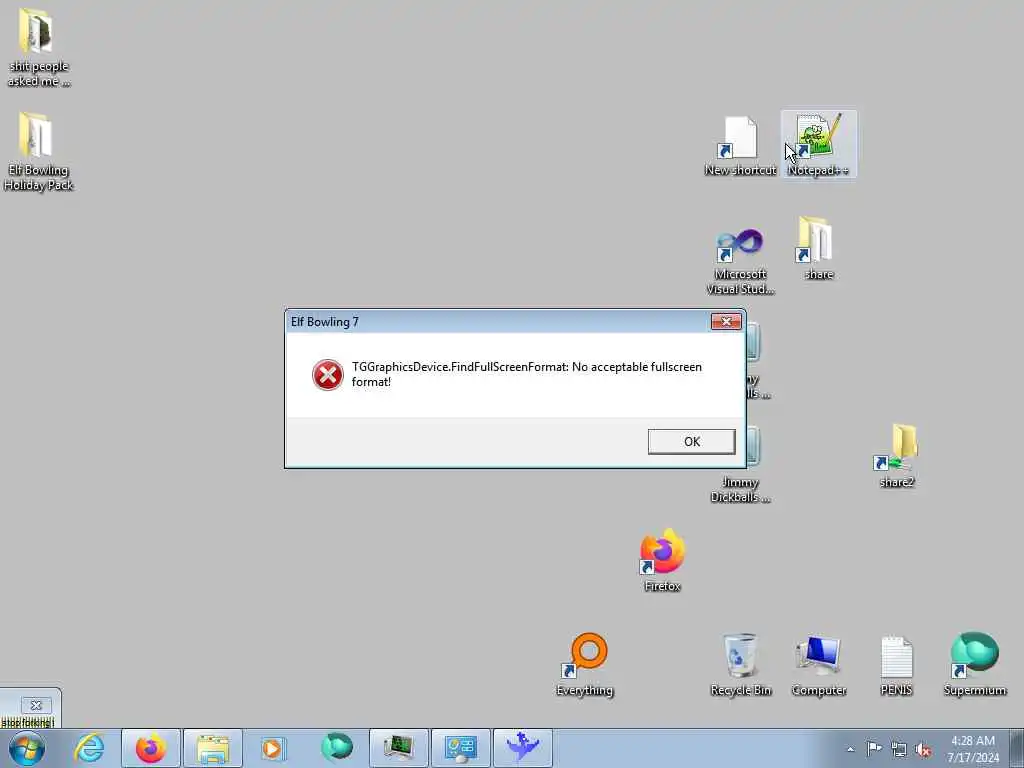Select the Supermium desktop shortcut
This screenshot has height=768, width=1024.
pos(974,665)
